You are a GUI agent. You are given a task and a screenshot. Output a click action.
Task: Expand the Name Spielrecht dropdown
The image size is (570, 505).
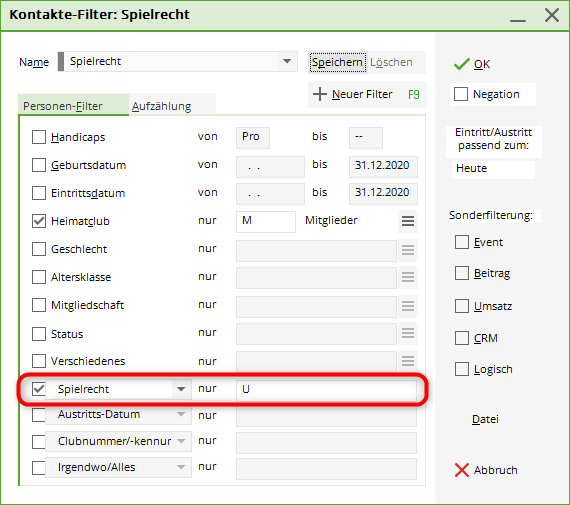[287, 61]
